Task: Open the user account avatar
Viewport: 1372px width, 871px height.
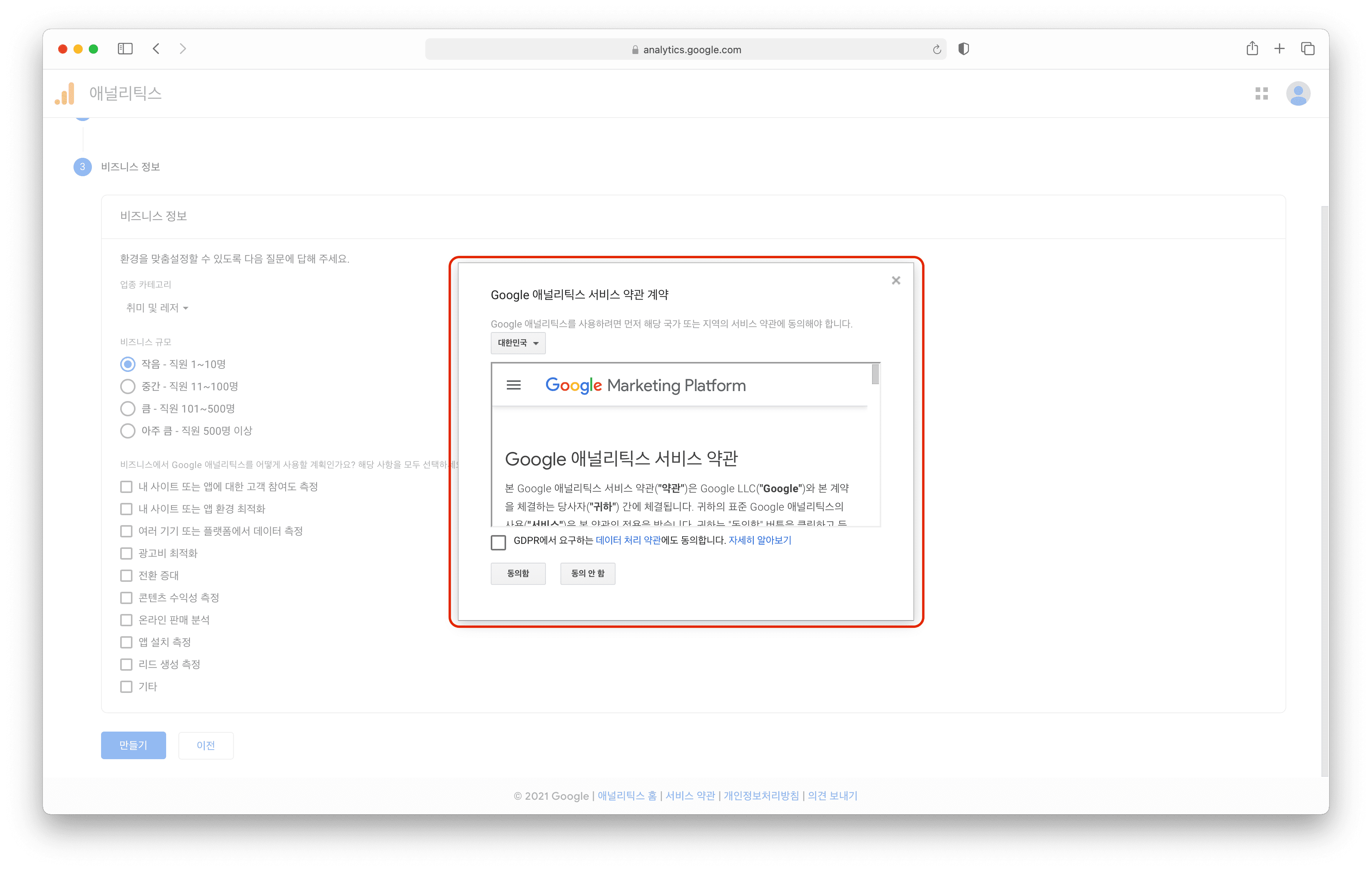Action: pos(1298,93)
